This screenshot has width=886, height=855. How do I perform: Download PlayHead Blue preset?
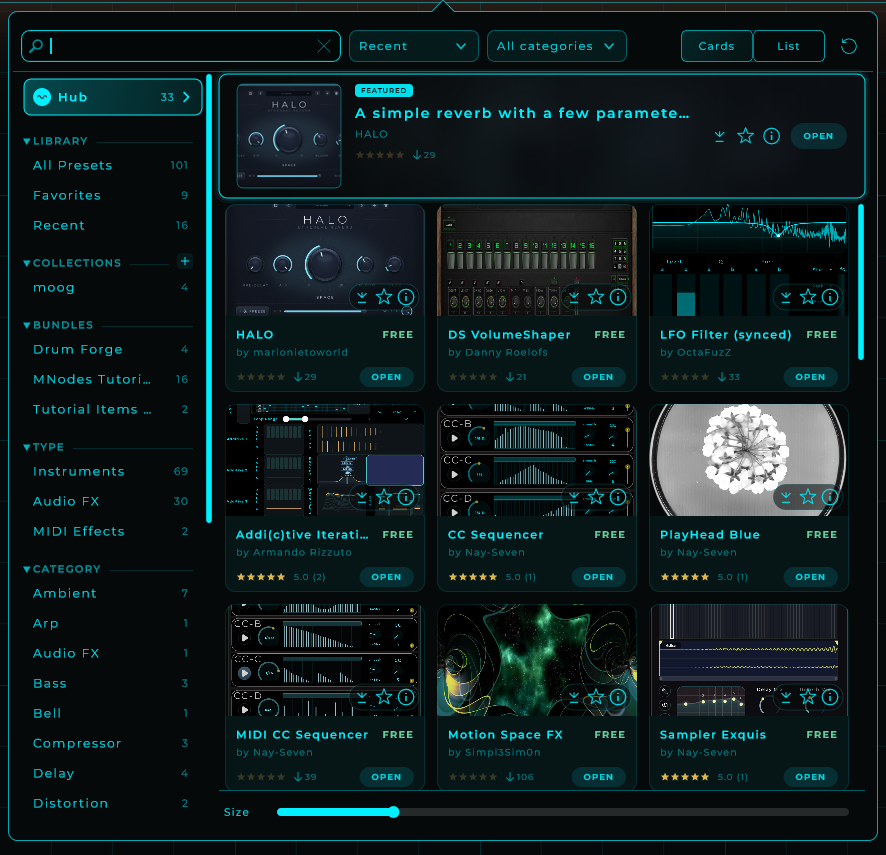786,497
